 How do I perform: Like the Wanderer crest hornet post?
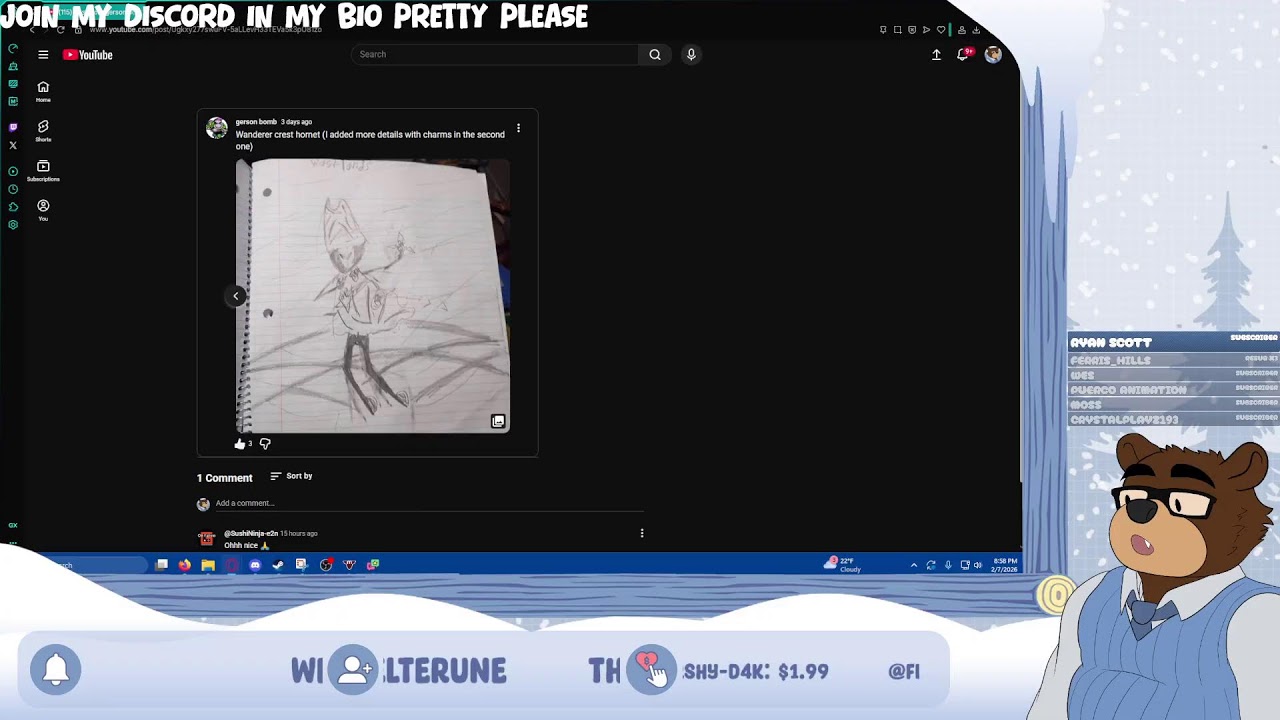tap(240, 444)
